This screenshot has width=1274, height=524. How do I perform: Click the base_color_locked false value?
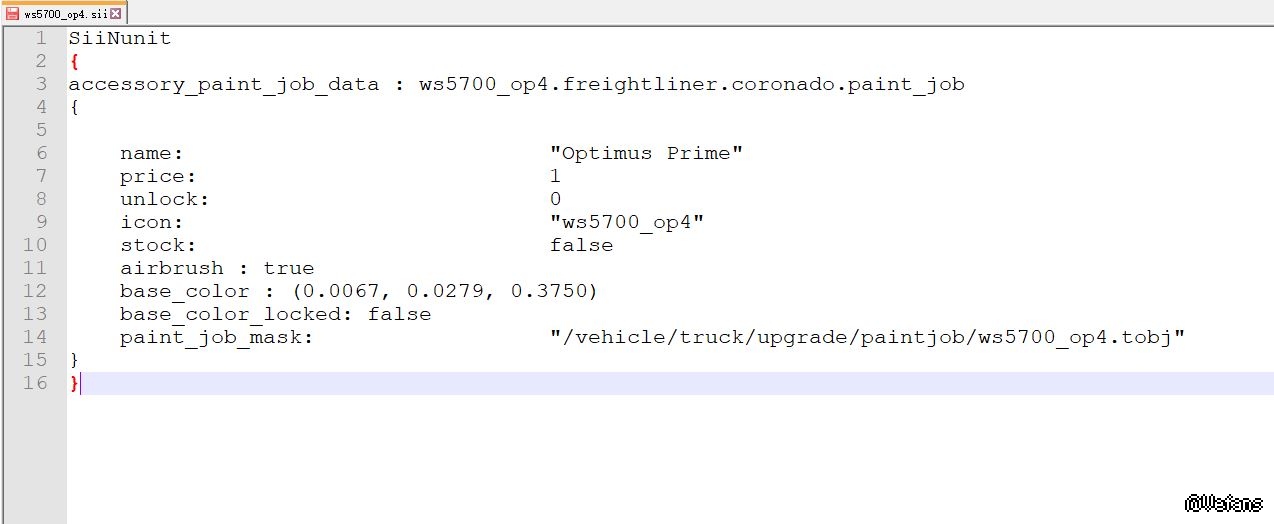(x=399, y=314)
